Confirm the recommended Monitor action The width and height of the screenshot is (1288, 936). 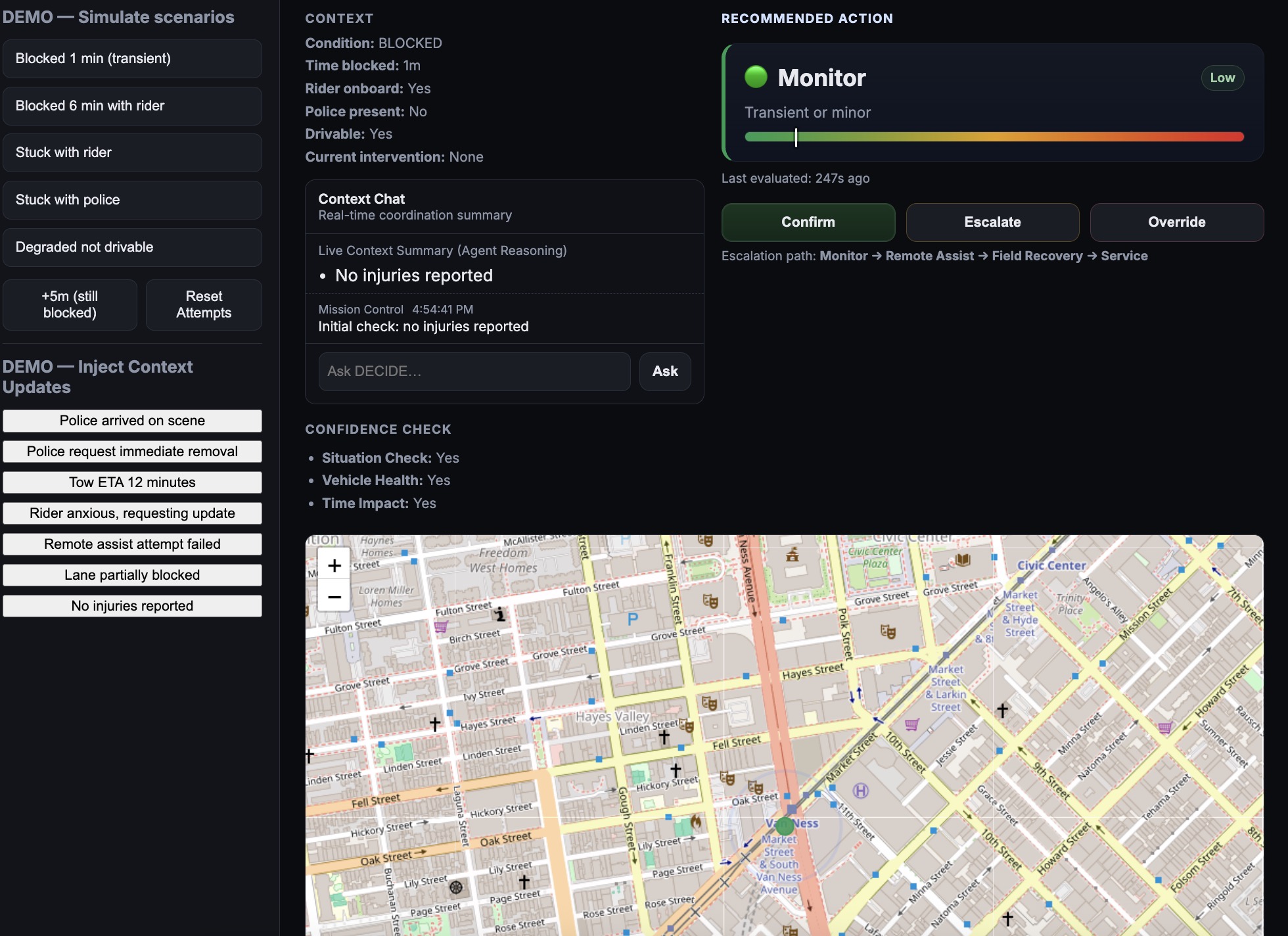pos(808,222)
